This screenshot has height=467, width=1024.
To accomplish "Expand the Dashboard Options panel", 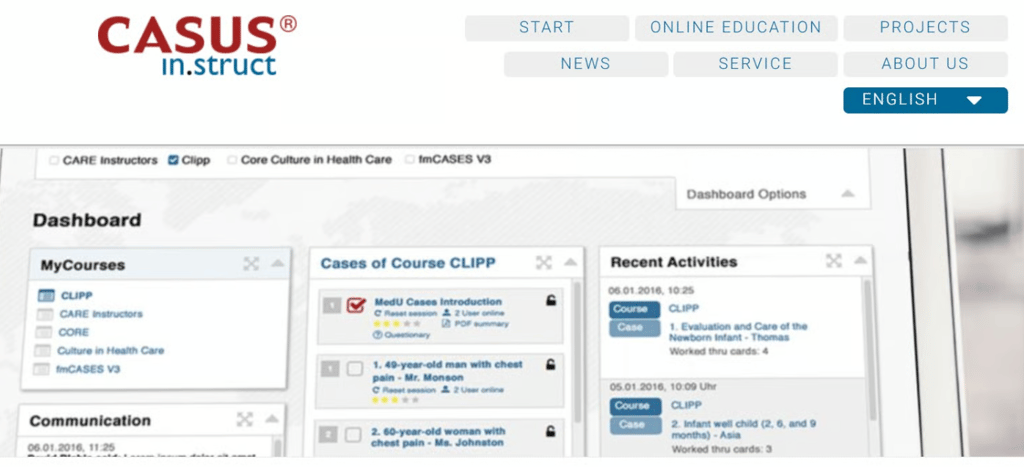I will pyautogui.click(x=848, y=194).
